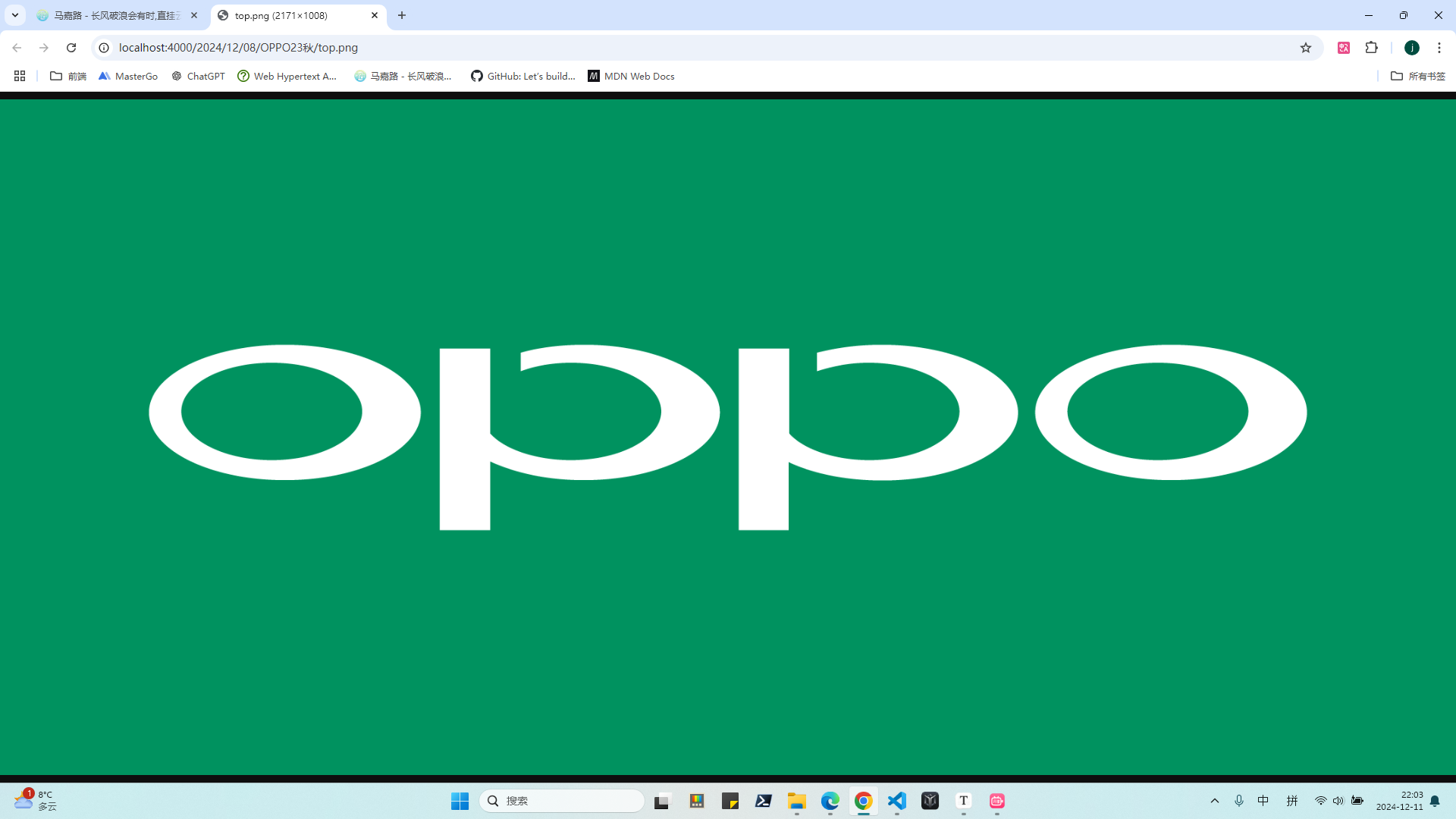Close the top.png tab
This screenshot has height=819, width=1456.
(x=375, y=15)
